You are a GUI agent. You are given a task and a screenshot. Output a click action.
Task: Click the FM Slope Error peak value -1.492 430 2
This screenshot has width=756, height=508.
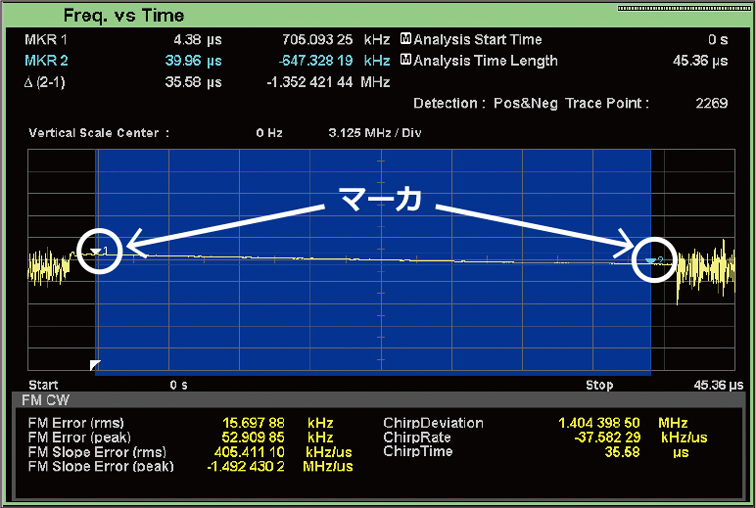(x=245, y=467)
